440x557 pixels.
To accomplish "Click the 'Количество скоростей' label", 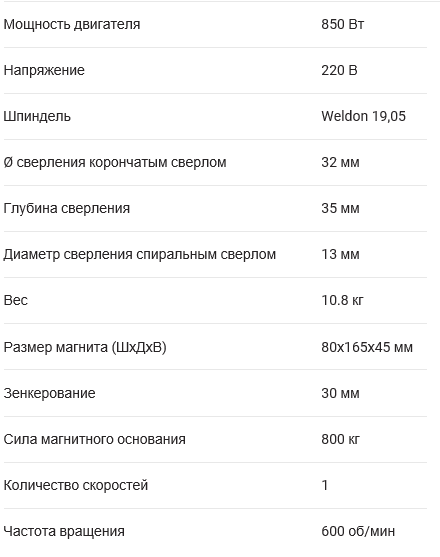I will [76, 485].
